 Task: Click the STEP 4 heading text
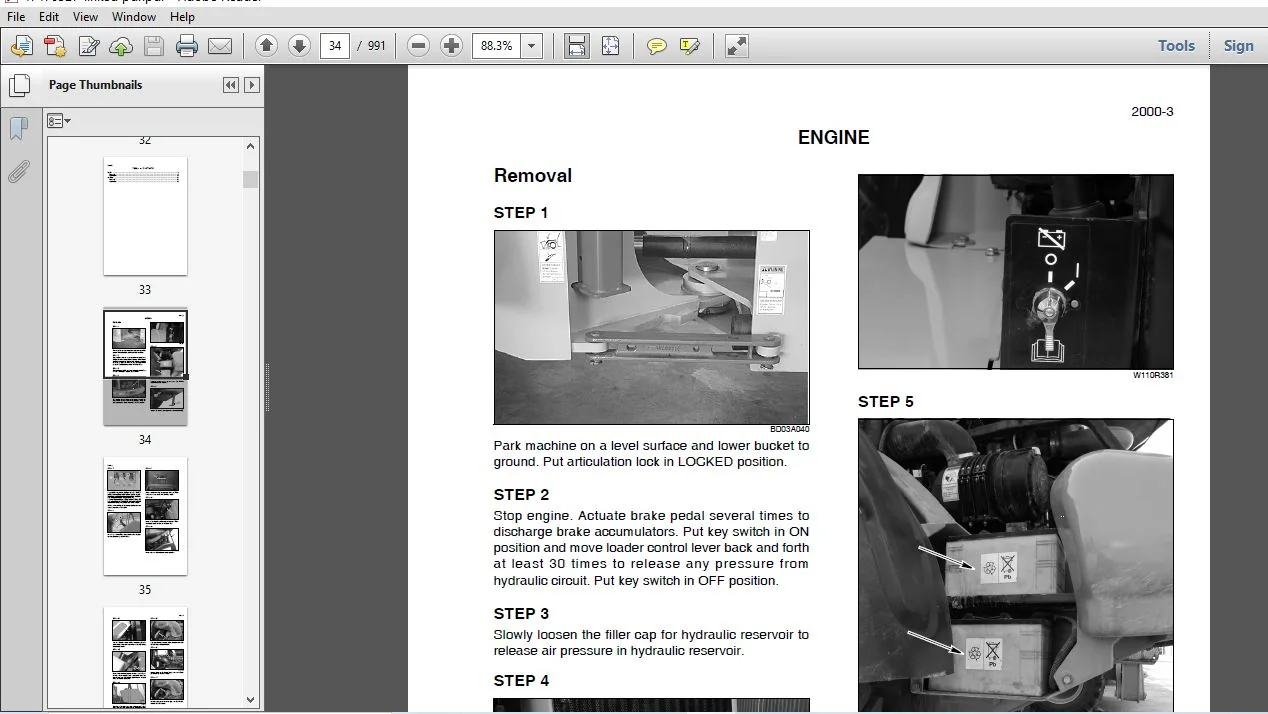point(521,681)
